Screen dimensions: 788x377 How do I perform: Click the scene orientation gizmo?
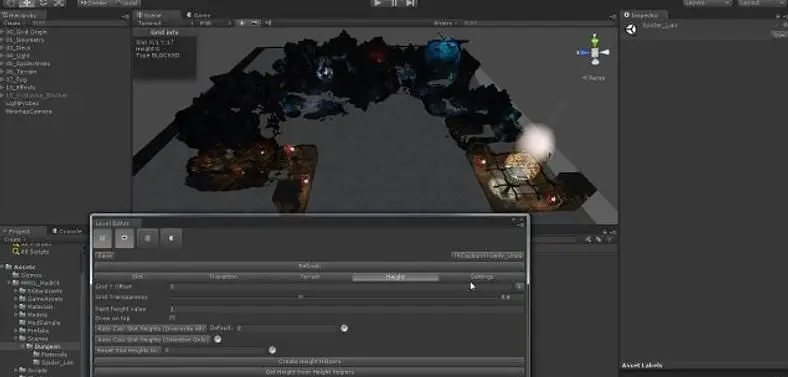(x=595, y=52)
